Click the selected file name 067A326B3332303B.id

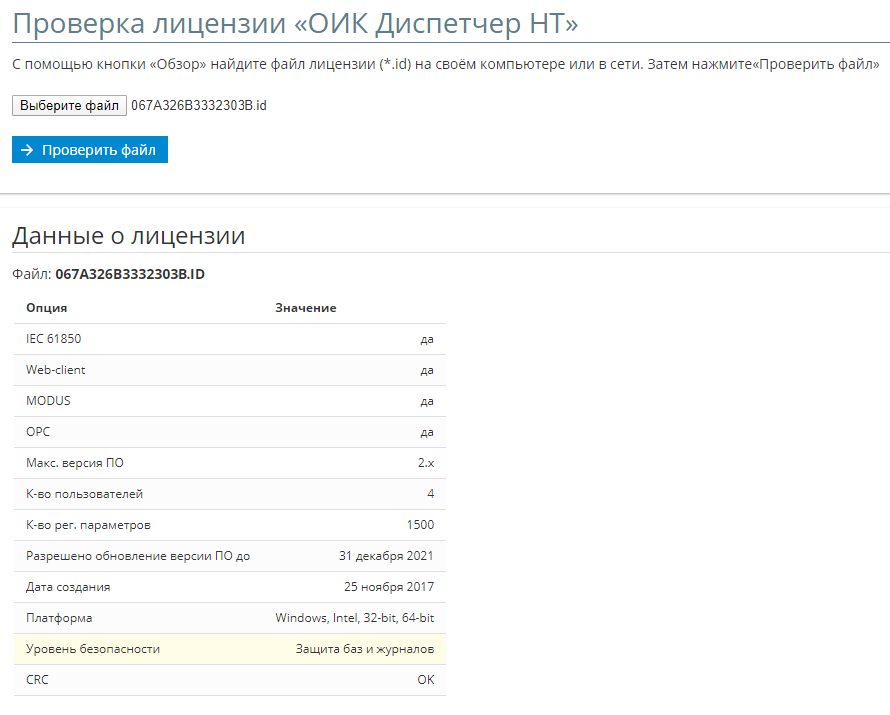pos(198,106)
